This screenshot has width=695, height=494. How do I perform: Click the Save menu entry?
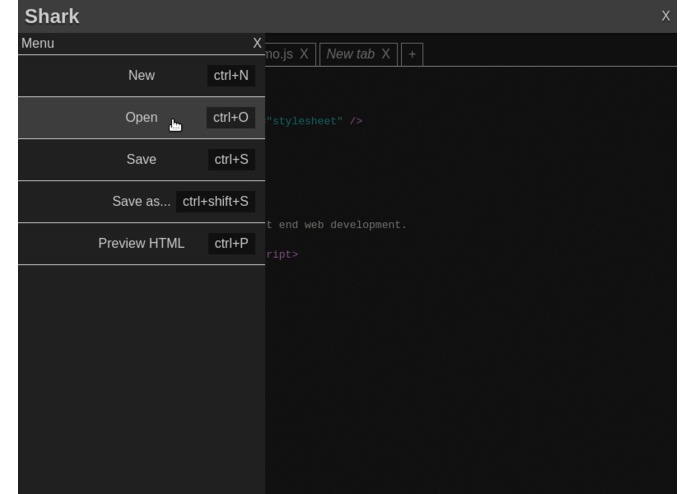(141, 159)
